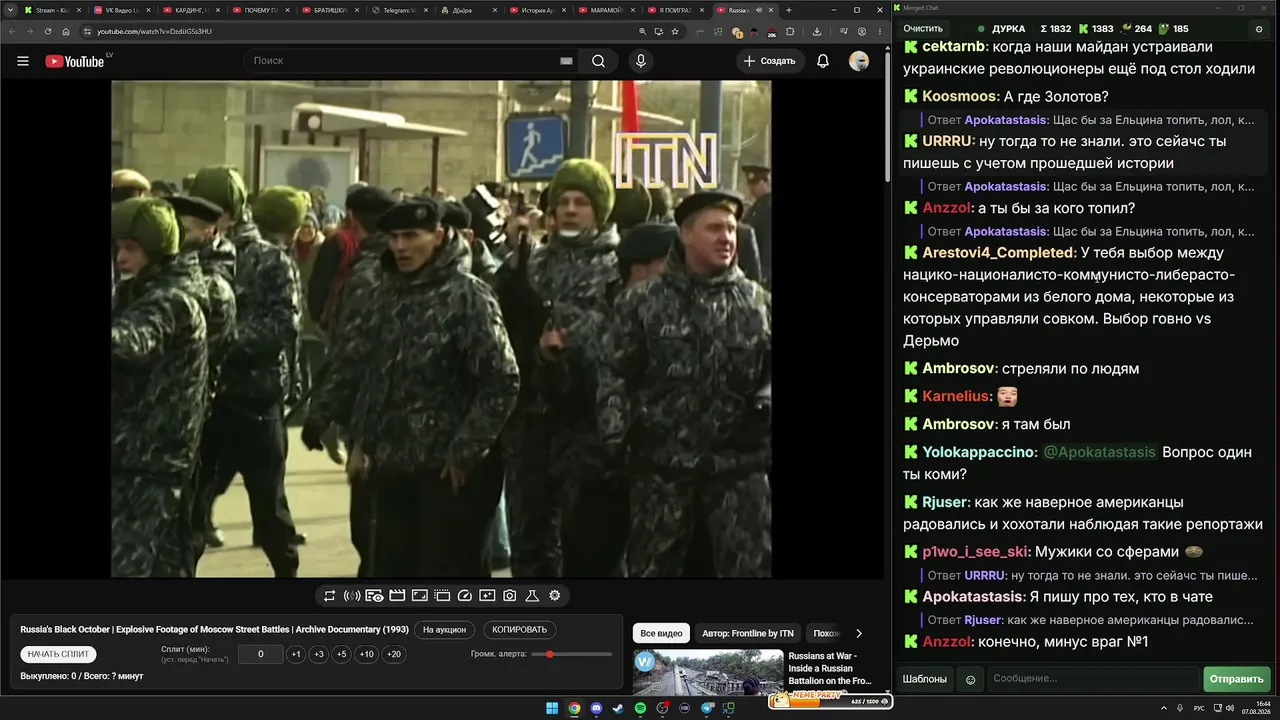Switch to the Я ПОИГРАЛ tab
Image resolution: width=1280 pixels, height=720 pixels.
point(678,10)
